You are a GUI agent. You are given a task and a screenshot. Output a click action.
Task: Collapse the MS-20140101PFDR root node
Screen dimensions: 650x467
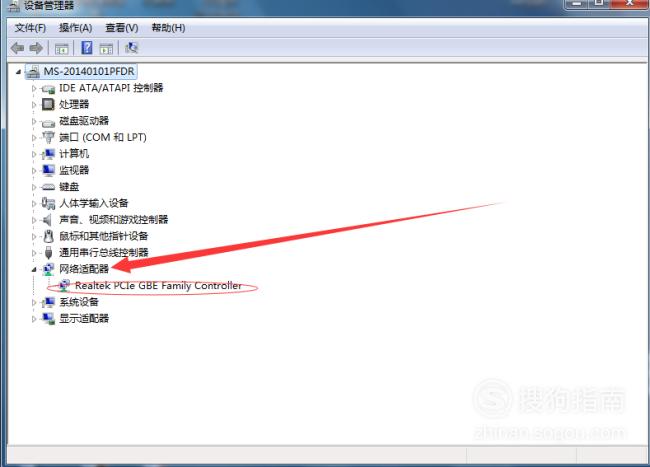point(18,72)
